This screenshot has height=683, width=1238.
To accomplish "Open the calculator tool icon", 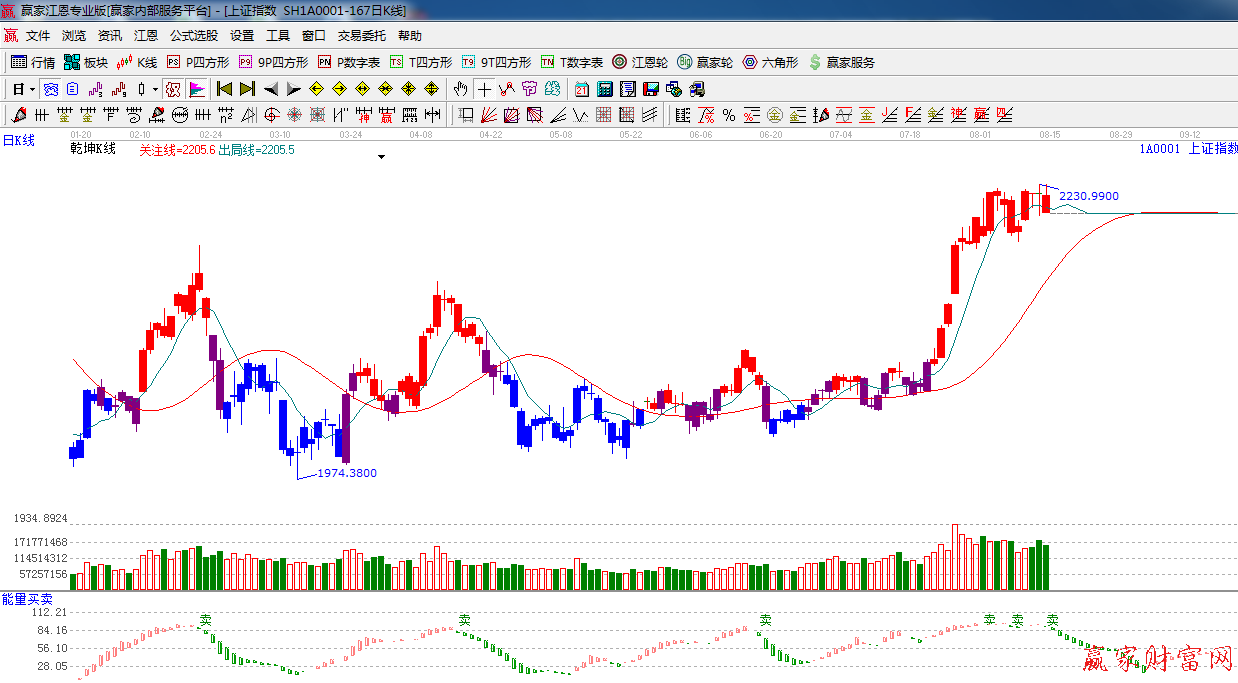I will pos(604,89).
